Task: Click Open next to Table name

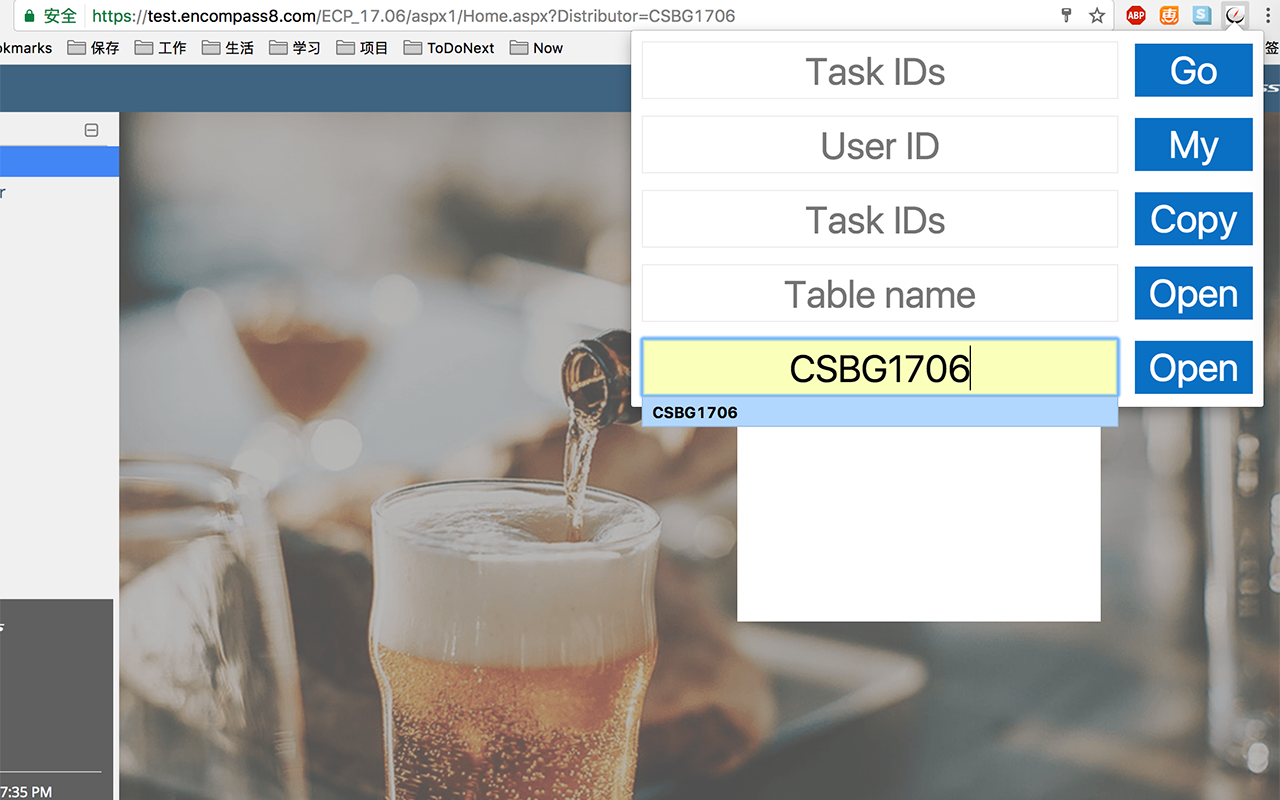Action: (1193, 293)
